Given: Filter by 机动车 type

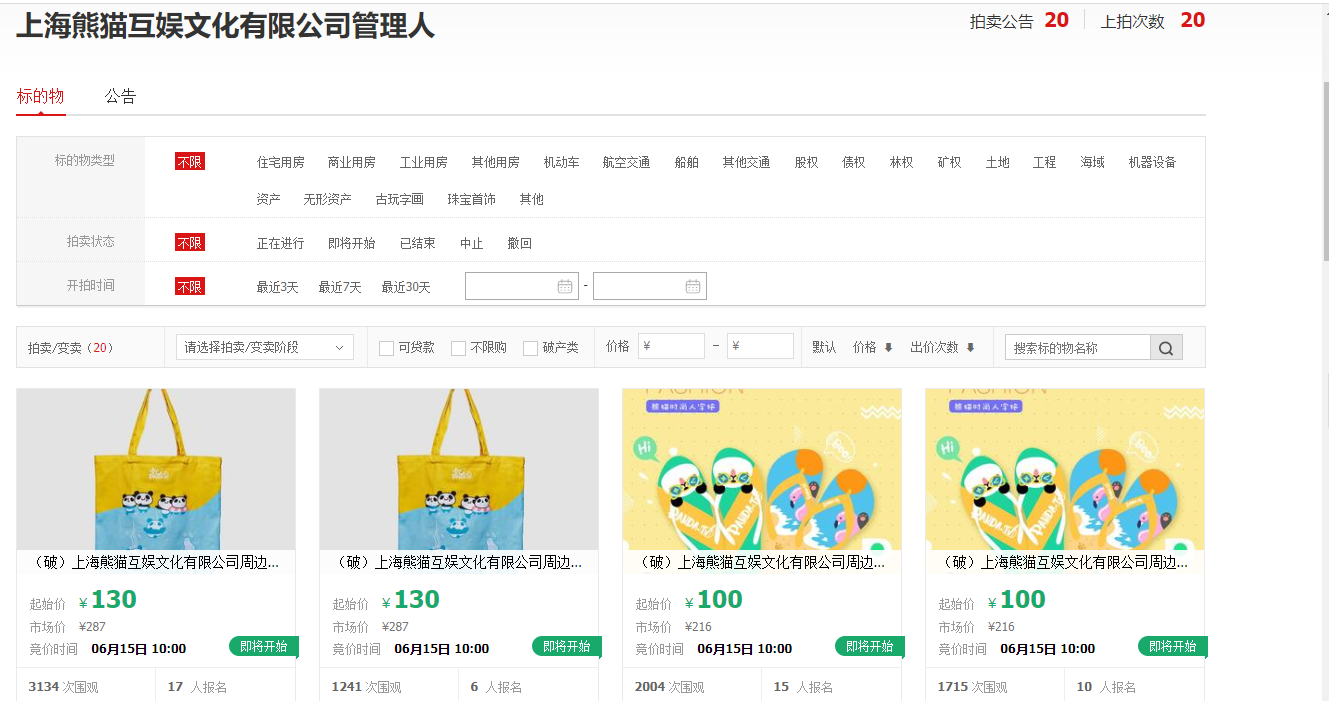Looking at the screenshot, I should 561,162.
